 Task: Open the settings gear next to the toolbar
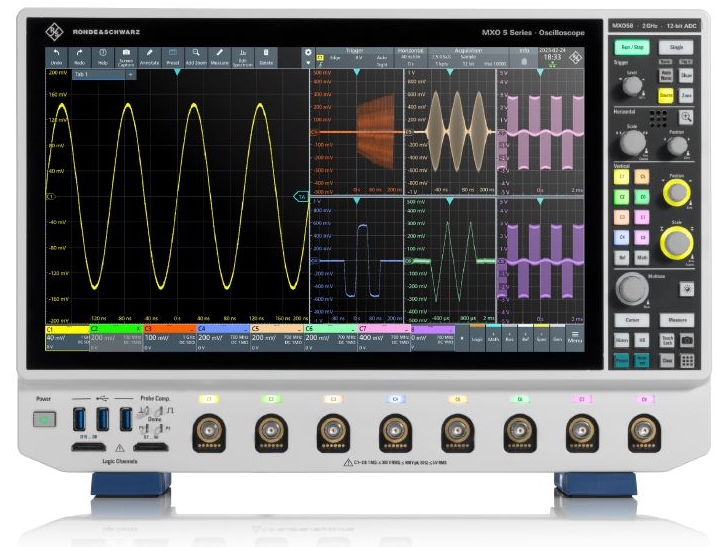point(308,51)
